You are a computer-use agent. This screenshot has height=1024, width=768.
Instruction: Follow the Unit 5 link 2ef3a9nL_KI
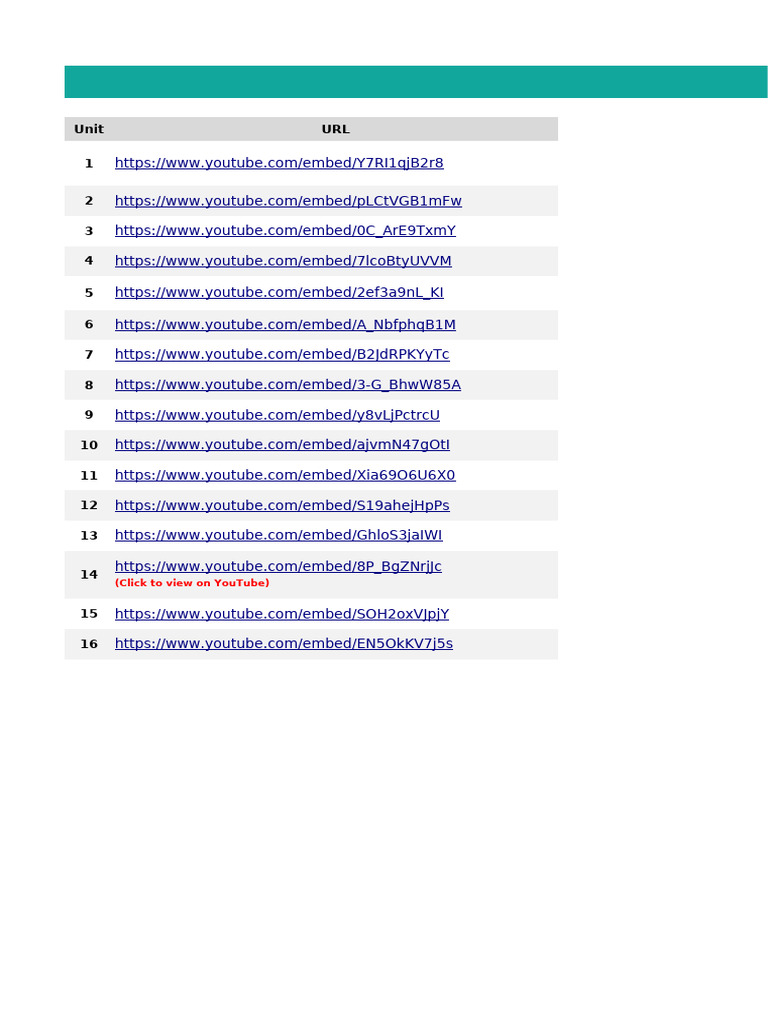click(x=279, y=293)
